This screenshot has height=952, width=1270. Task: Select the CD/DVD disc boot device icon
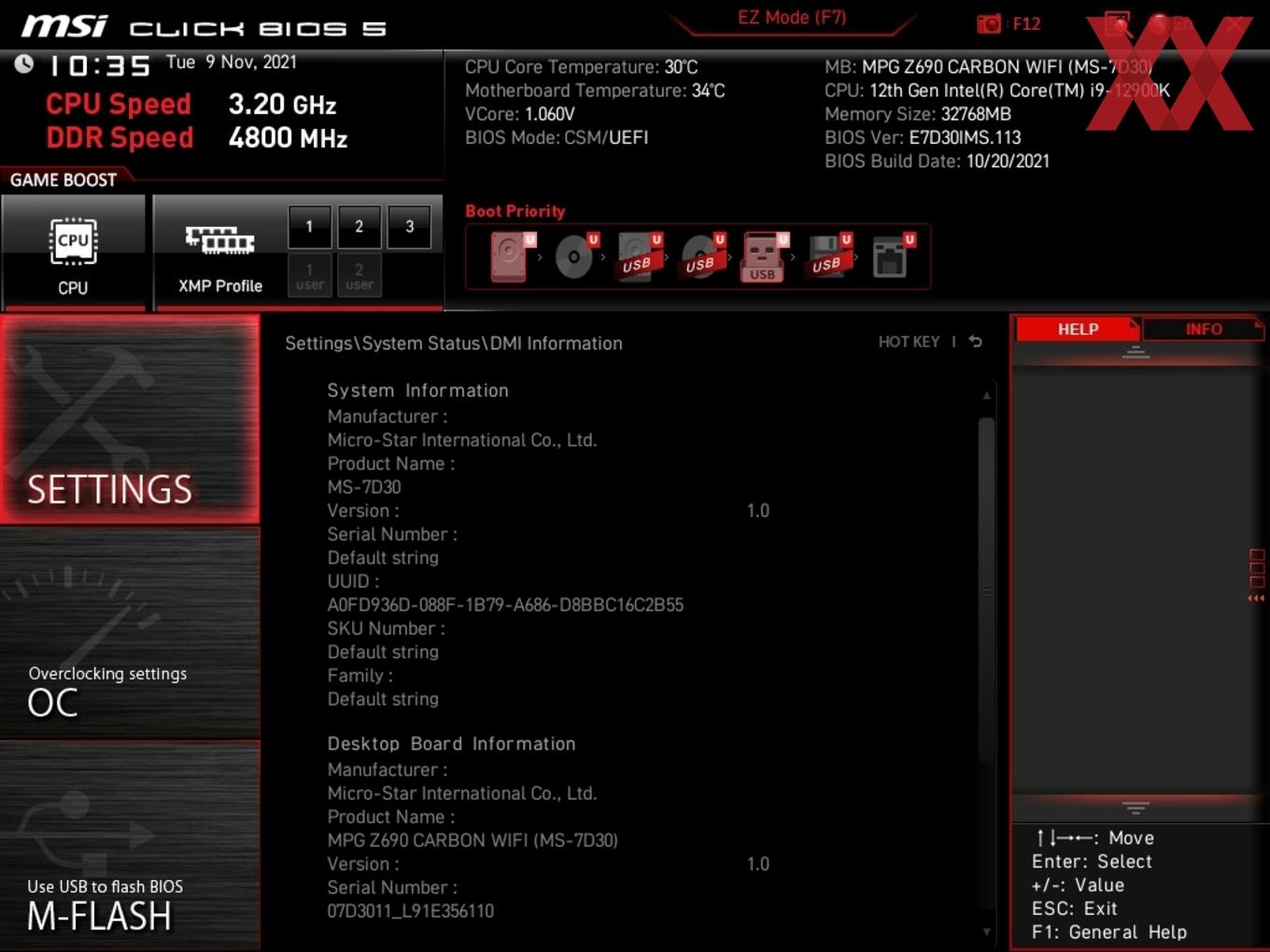(574, 257)
